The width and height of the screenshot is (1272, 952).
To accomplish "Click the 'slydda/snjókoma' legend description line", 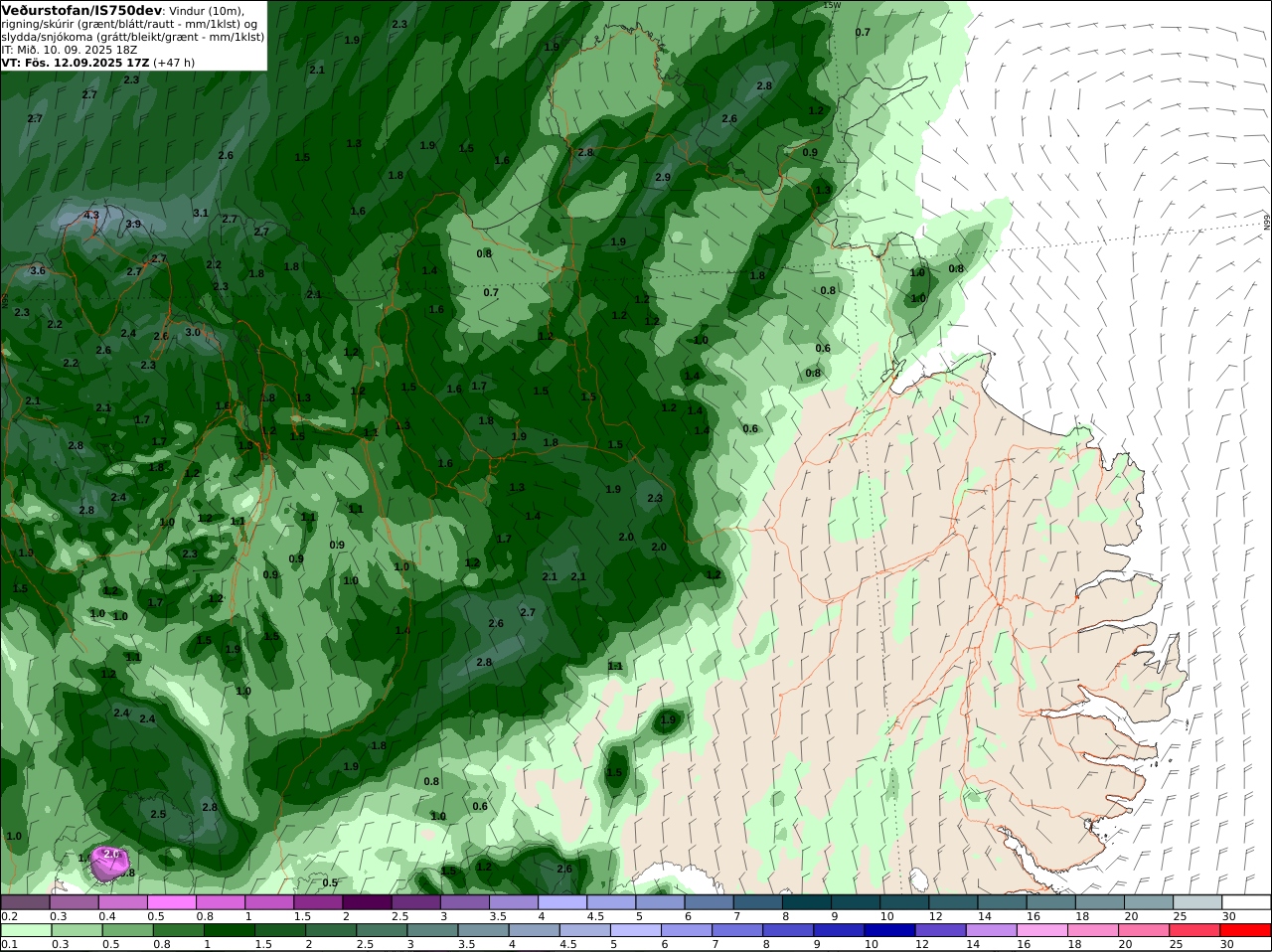I will [132, 37].
